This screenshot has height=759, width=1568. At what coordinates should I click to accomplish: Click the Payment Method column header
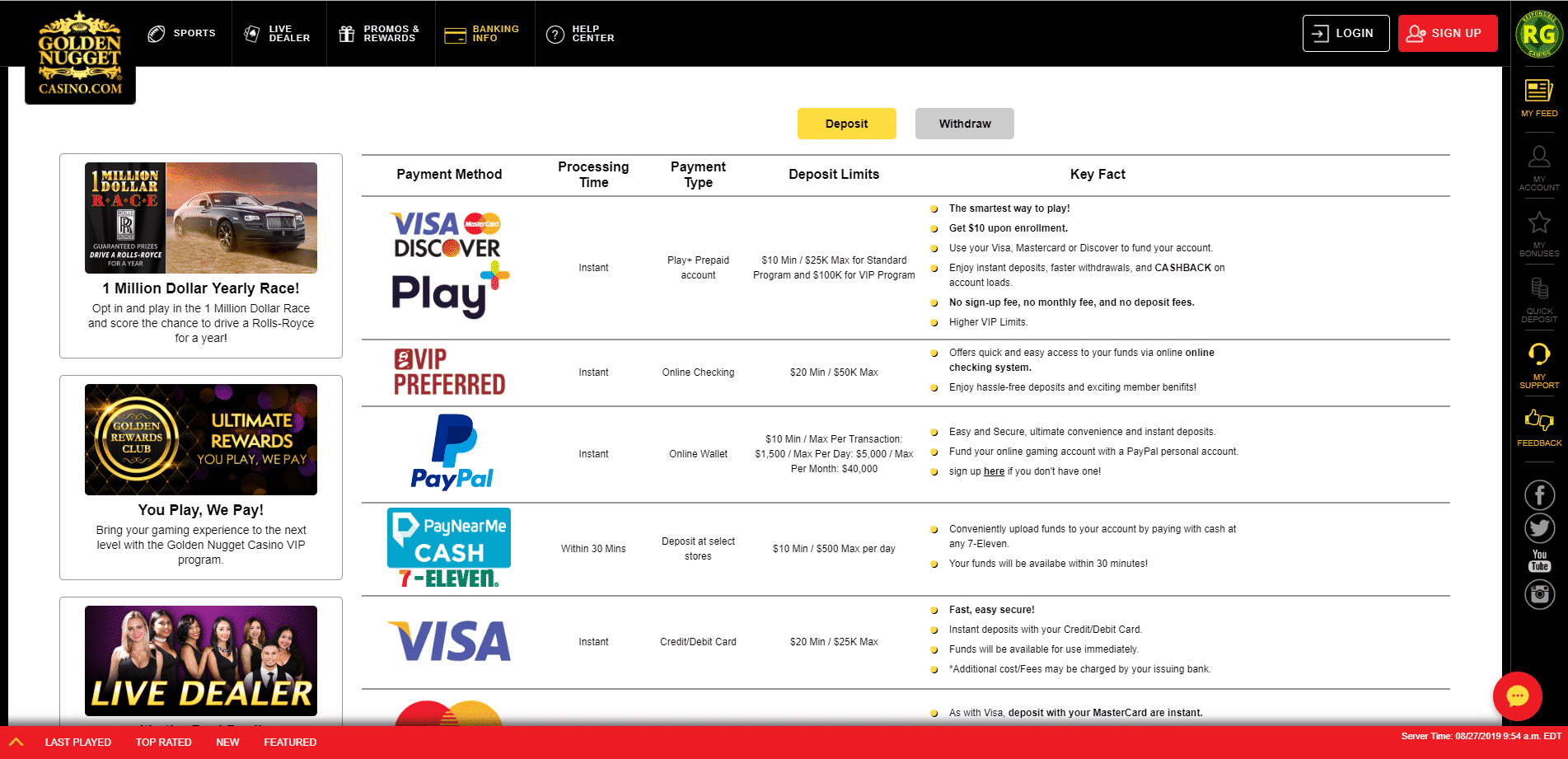tap(449, 175)
